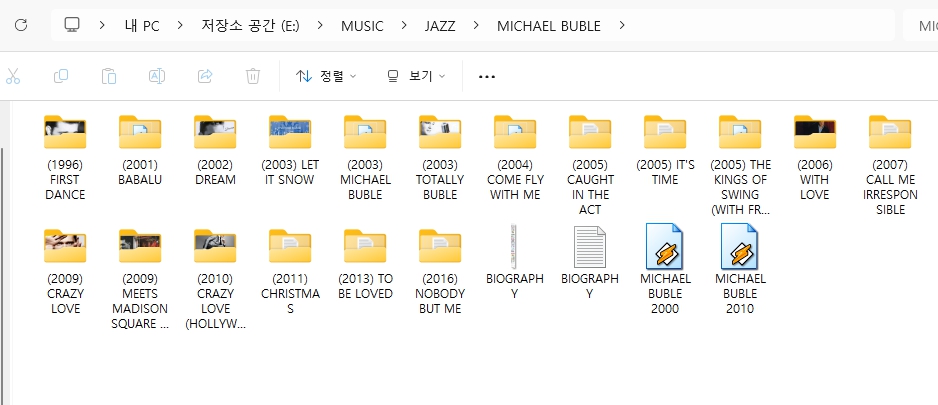Image resolution: width=938 pixels, height=405 pixels.
Task: Open the 정렬 sort dropdown
Action: tap(326, 76)
